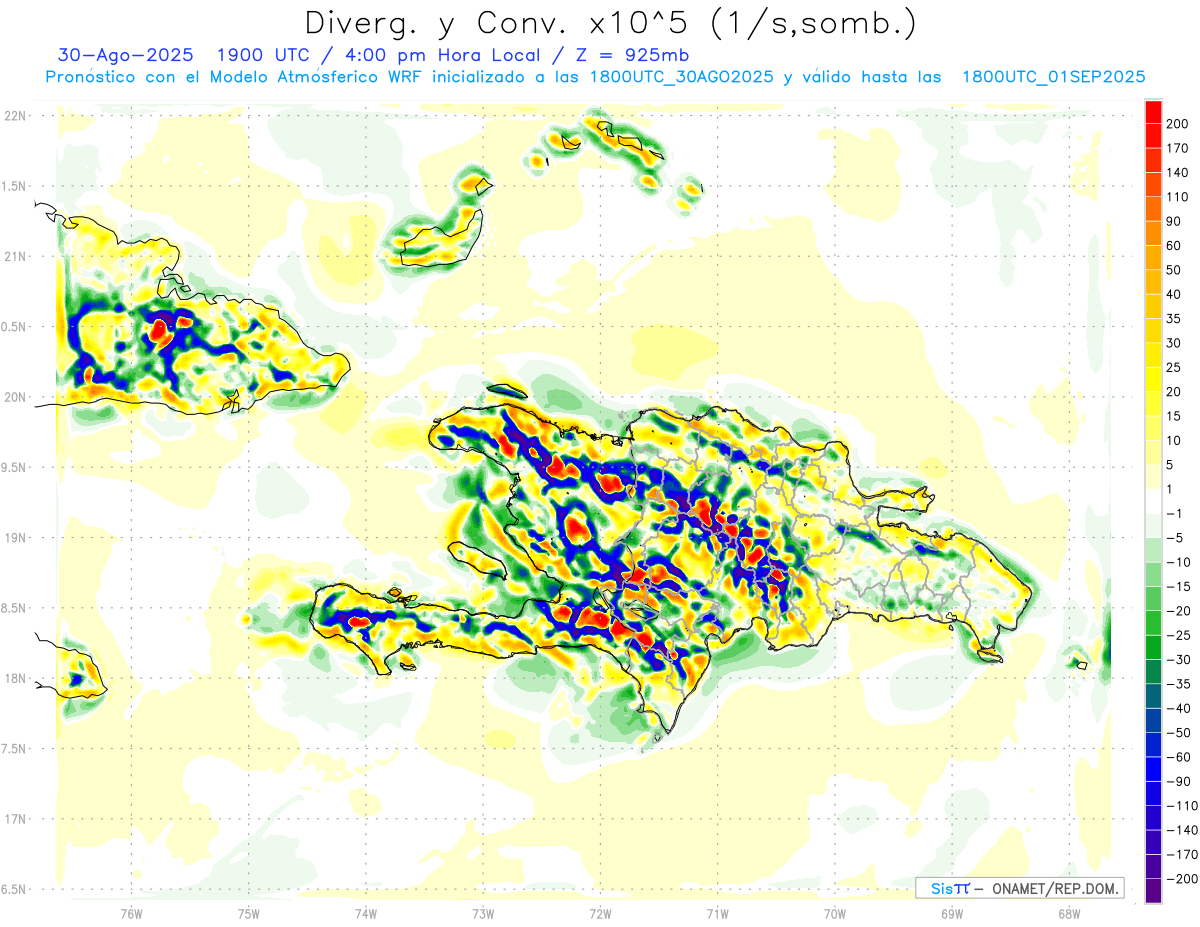Viewport: 1200px width, 927px height.
Task: Click the "72W" longitude label
Action: [600, 913]
